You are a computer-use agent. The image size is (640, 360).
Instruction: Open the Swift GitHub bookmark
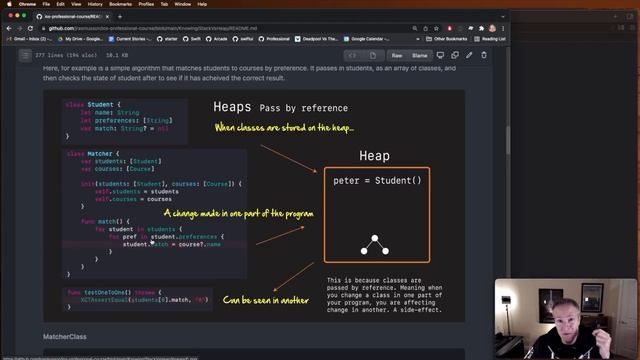(192, 39)
